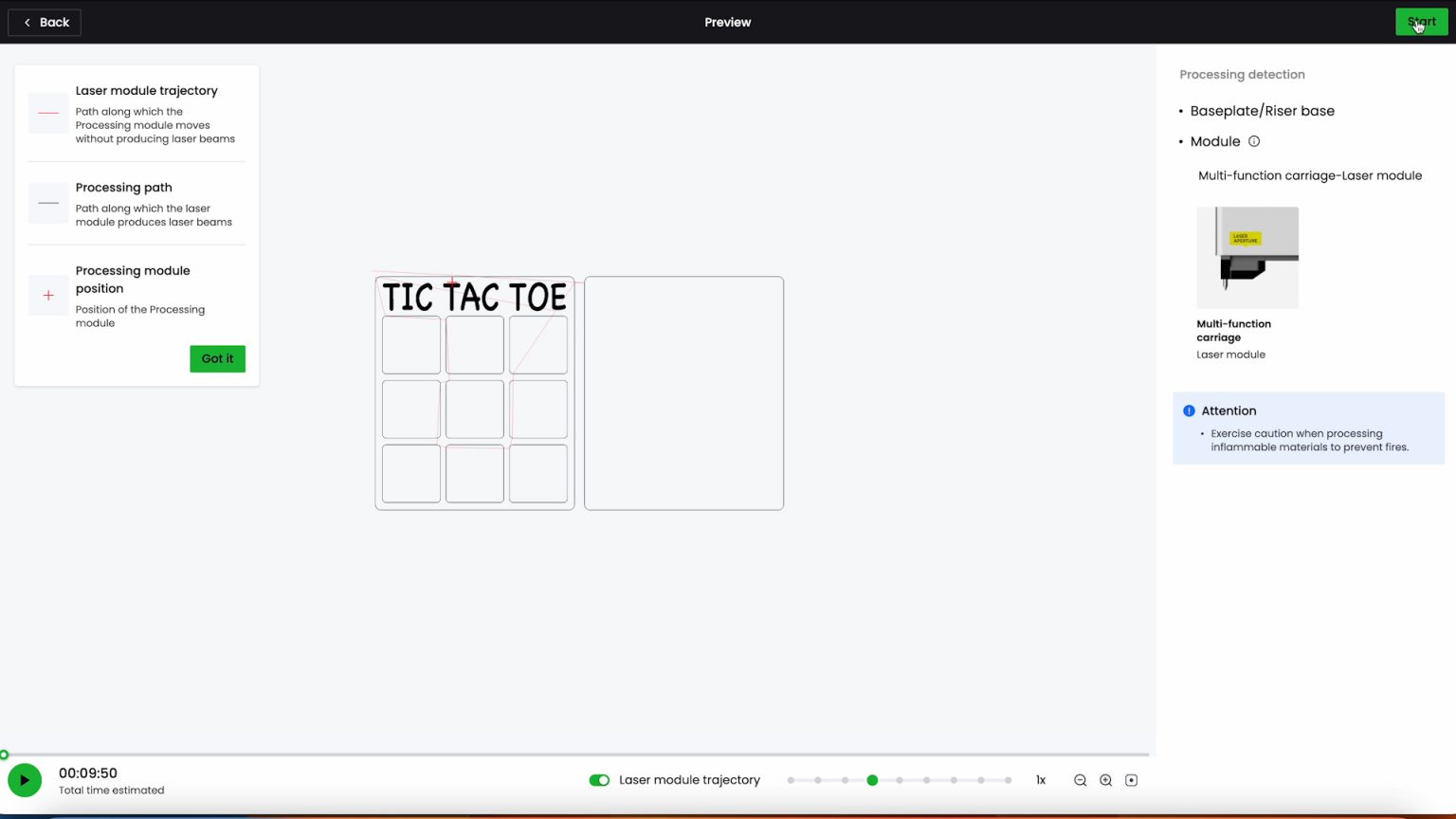Click the green playback speed slider handle
1456x819 pixels.
(x=872, y=780)
